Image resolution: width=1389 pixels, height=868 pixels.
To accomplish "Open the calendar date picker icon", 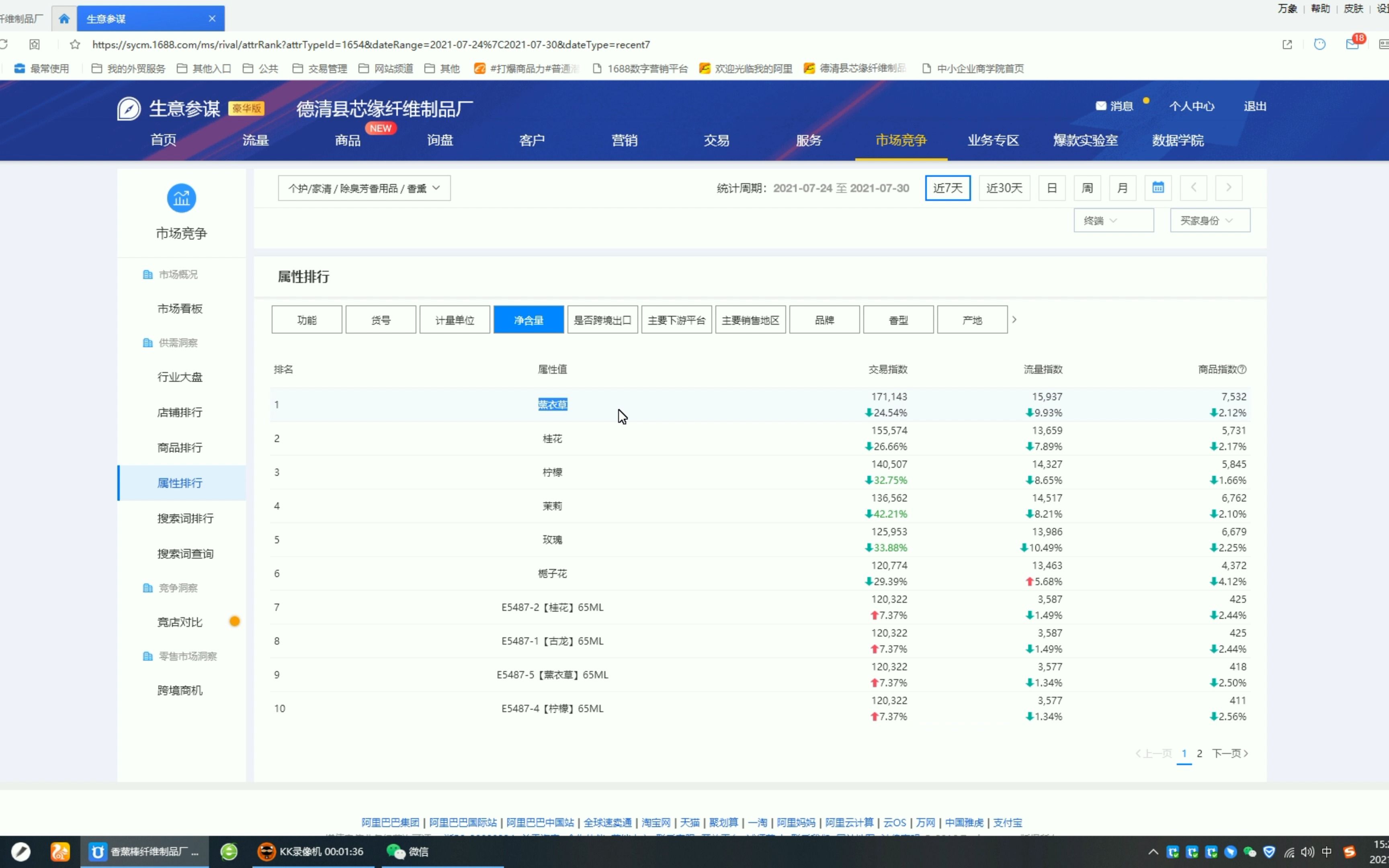I will tap(1157, 188).
